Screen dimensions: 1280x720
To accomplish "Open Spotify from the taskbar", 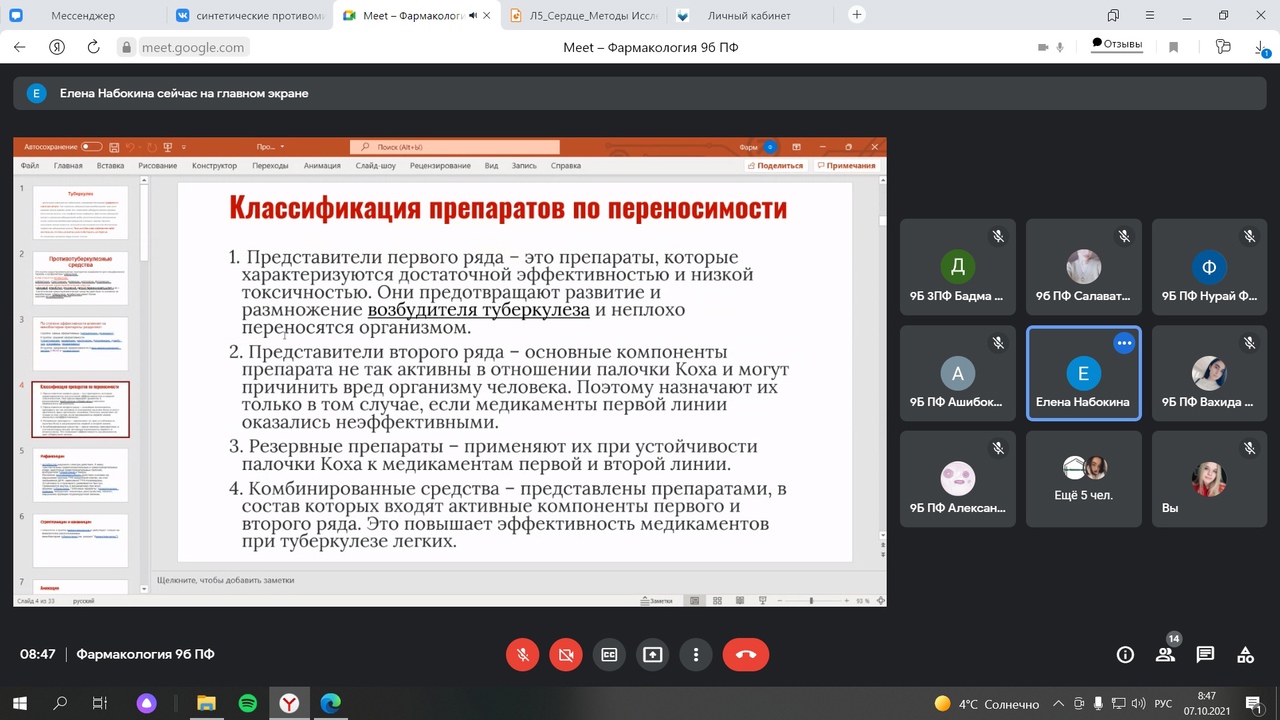I will coord(248,704).
